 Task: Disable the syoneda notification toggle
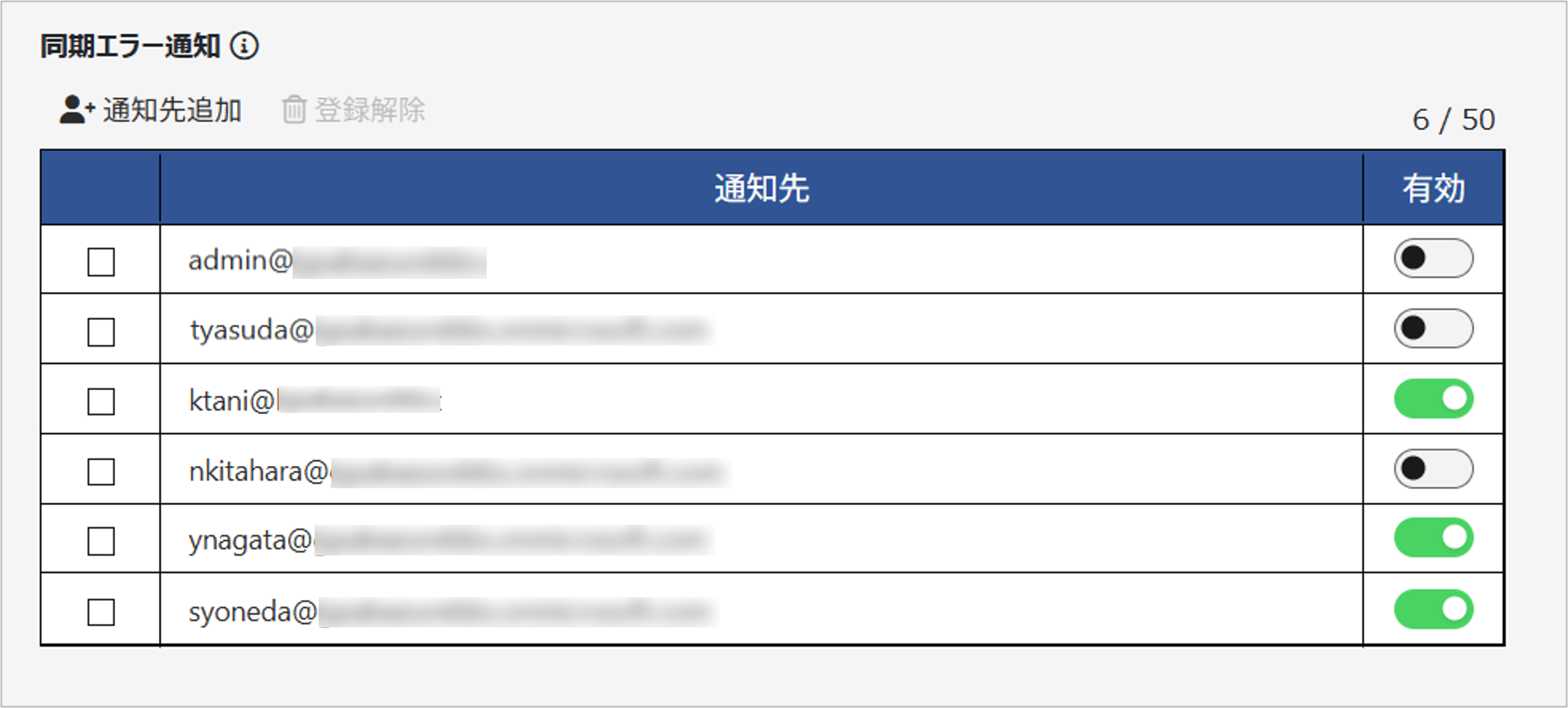click(x=1434, y=609)
